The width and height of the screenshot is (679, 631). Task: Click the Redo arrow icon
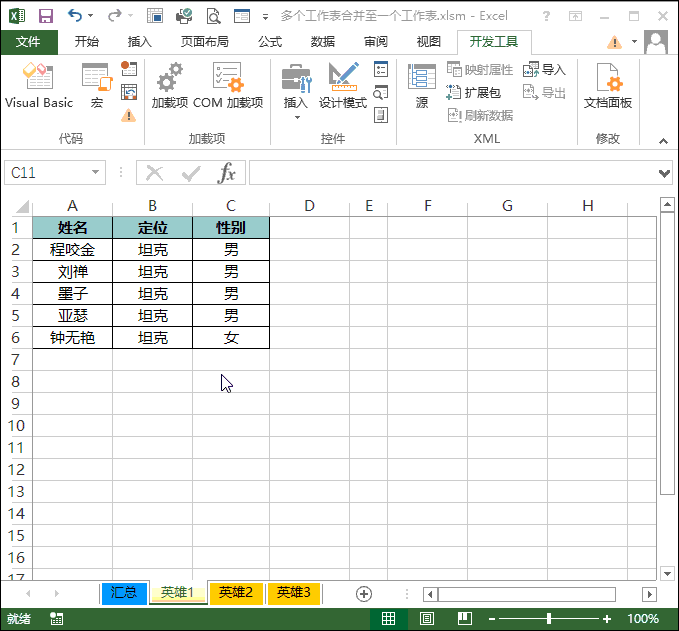(114, 16)
